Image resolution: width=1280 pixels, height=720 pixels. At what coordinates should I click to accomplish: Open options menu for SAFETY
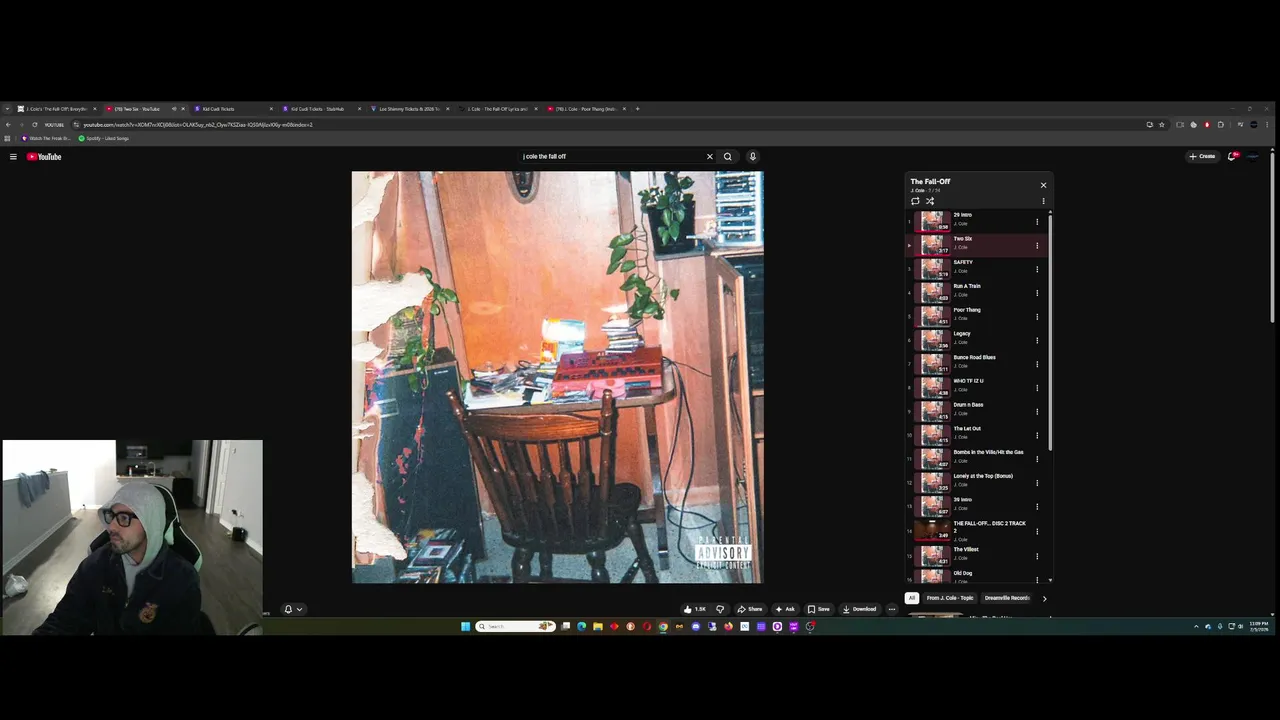point(1037,269)
